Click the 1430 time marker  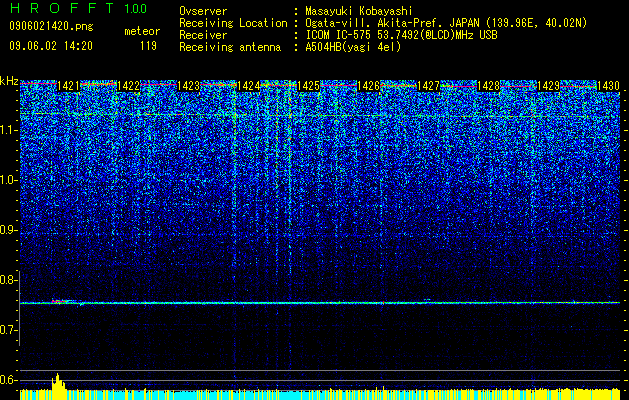[x=609, y=86]
